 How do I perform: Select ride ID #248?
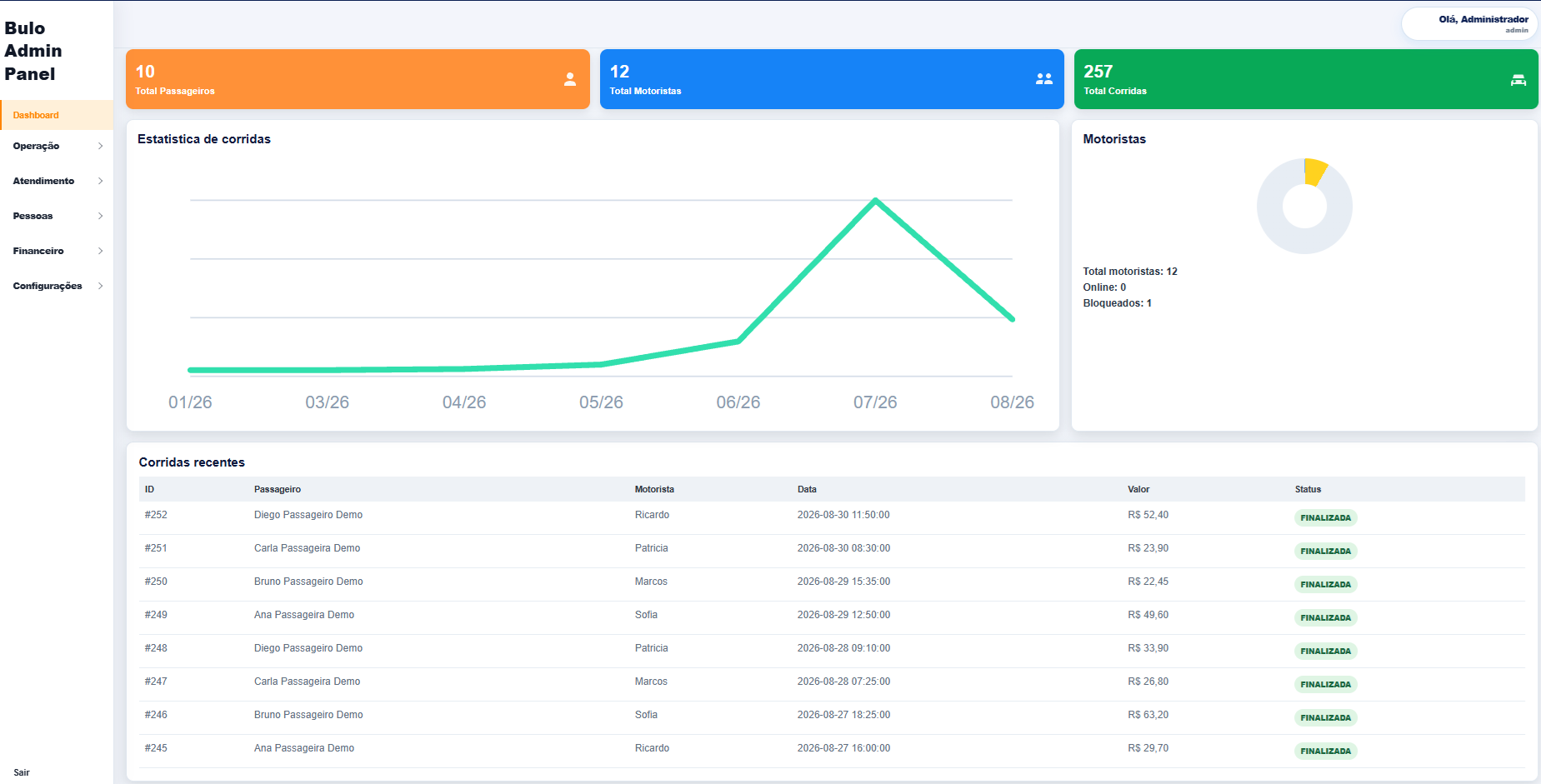(x=156, y=648)
